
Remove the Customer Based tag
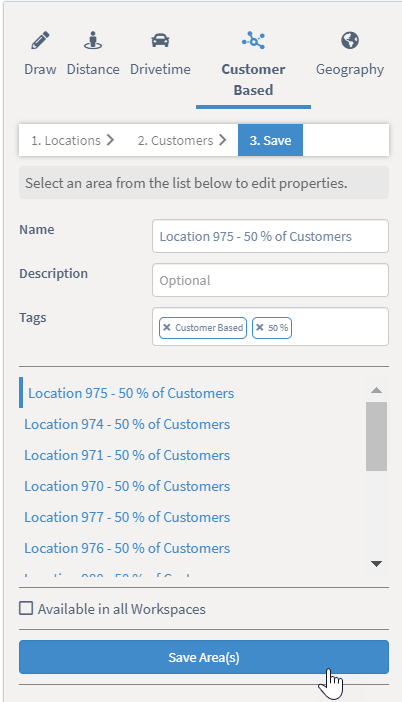coord(167,327)
